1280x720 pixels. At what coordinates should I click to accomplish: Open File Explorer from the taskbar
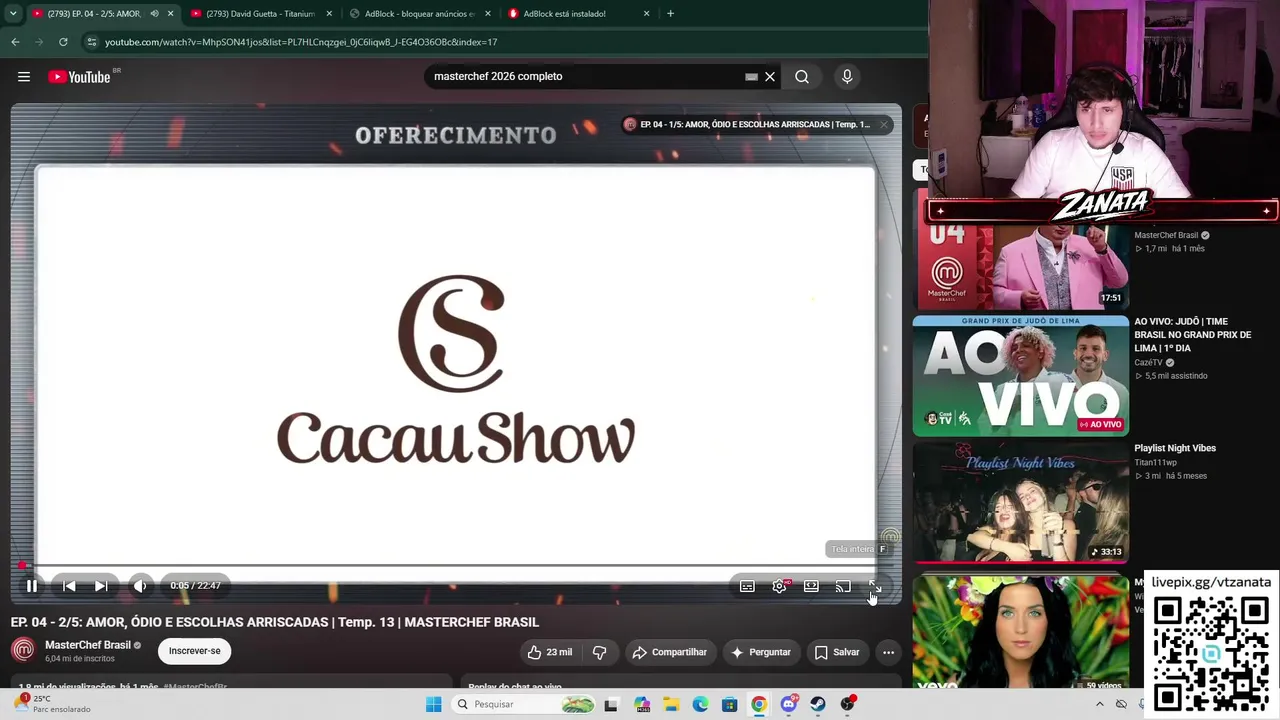tap(671, 704)
